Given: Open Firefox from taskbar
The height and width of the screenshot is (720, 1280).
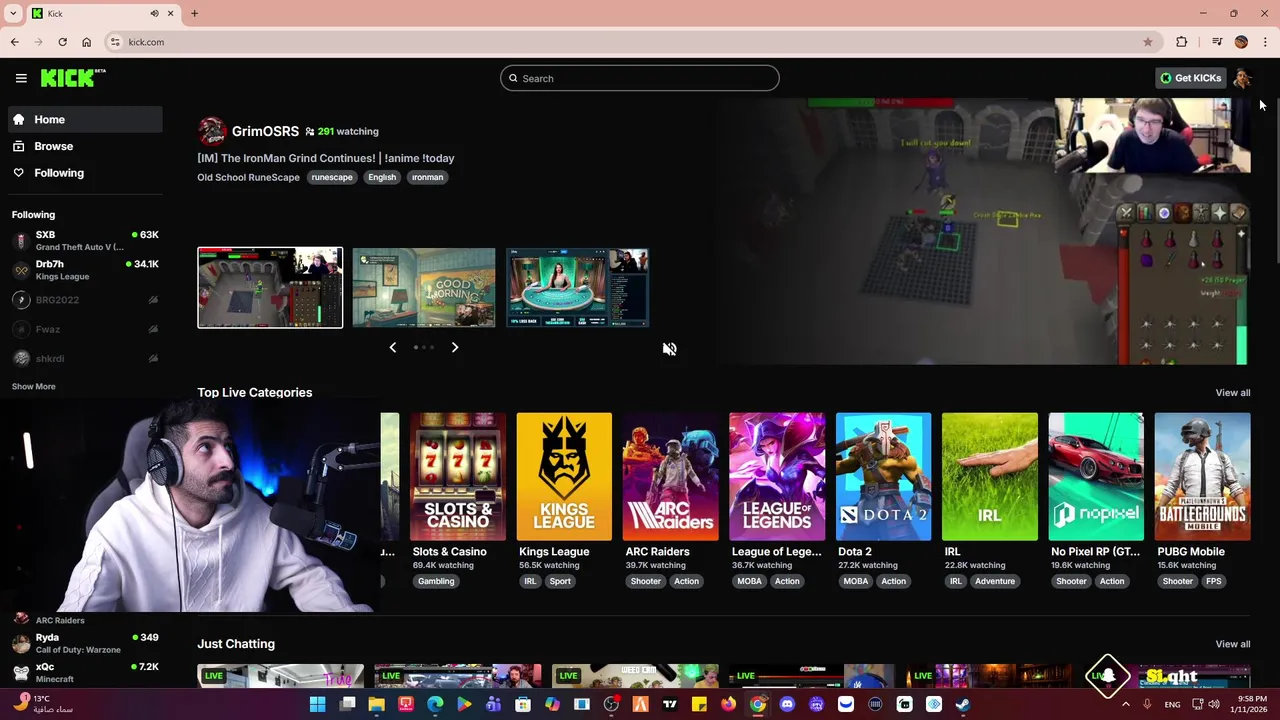Looking at the screenshot, I should click(728, 704).
